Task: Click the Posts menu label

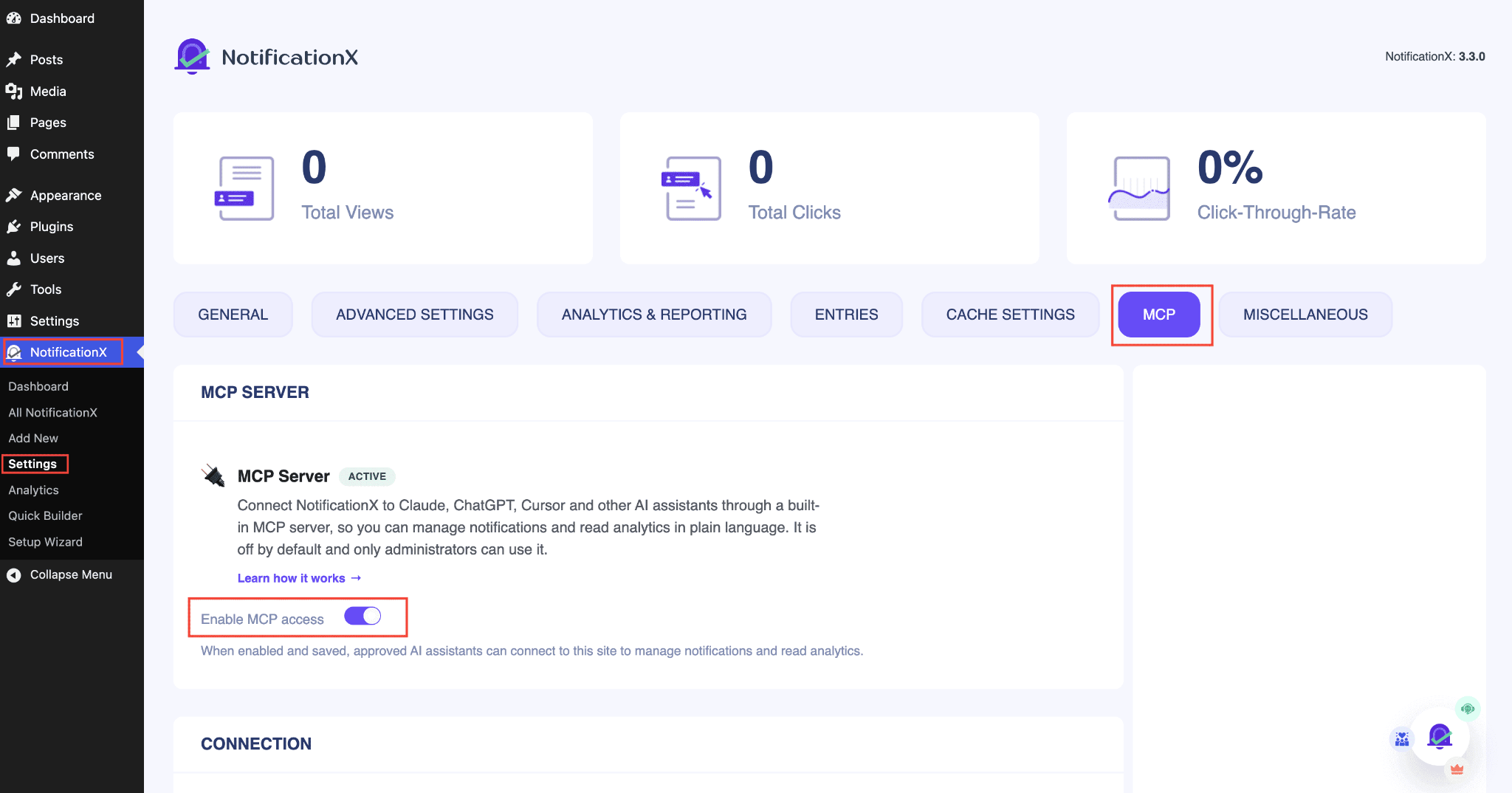Action: (47, 59)
